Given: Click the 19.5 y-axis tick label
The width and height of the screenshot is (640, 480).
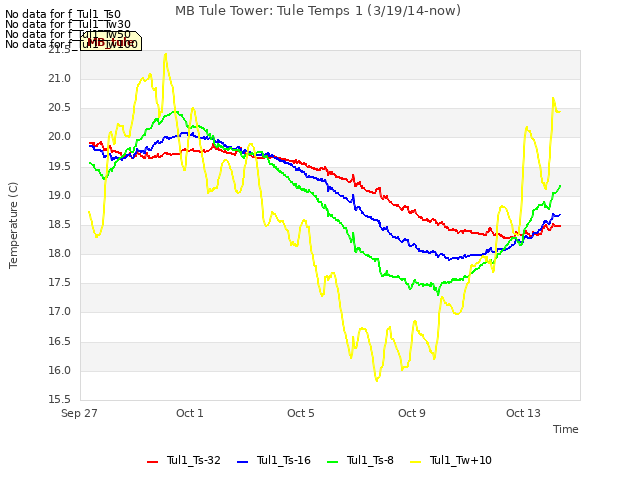Looking at the screenshot, I should click(x=60, y=166).
